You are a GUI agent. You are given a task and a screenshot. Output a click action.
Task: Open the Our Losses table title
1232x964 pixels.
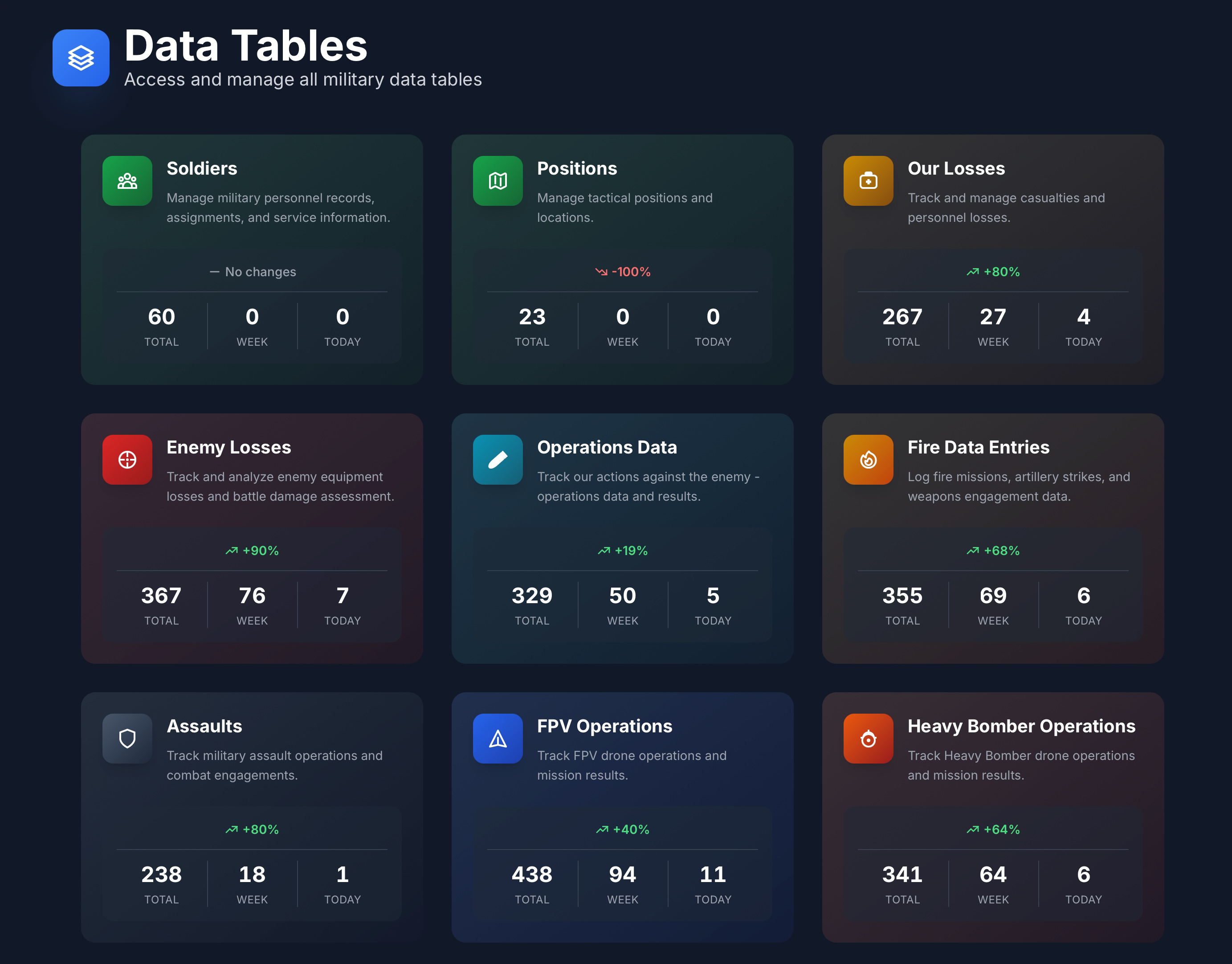click(956, 168)
